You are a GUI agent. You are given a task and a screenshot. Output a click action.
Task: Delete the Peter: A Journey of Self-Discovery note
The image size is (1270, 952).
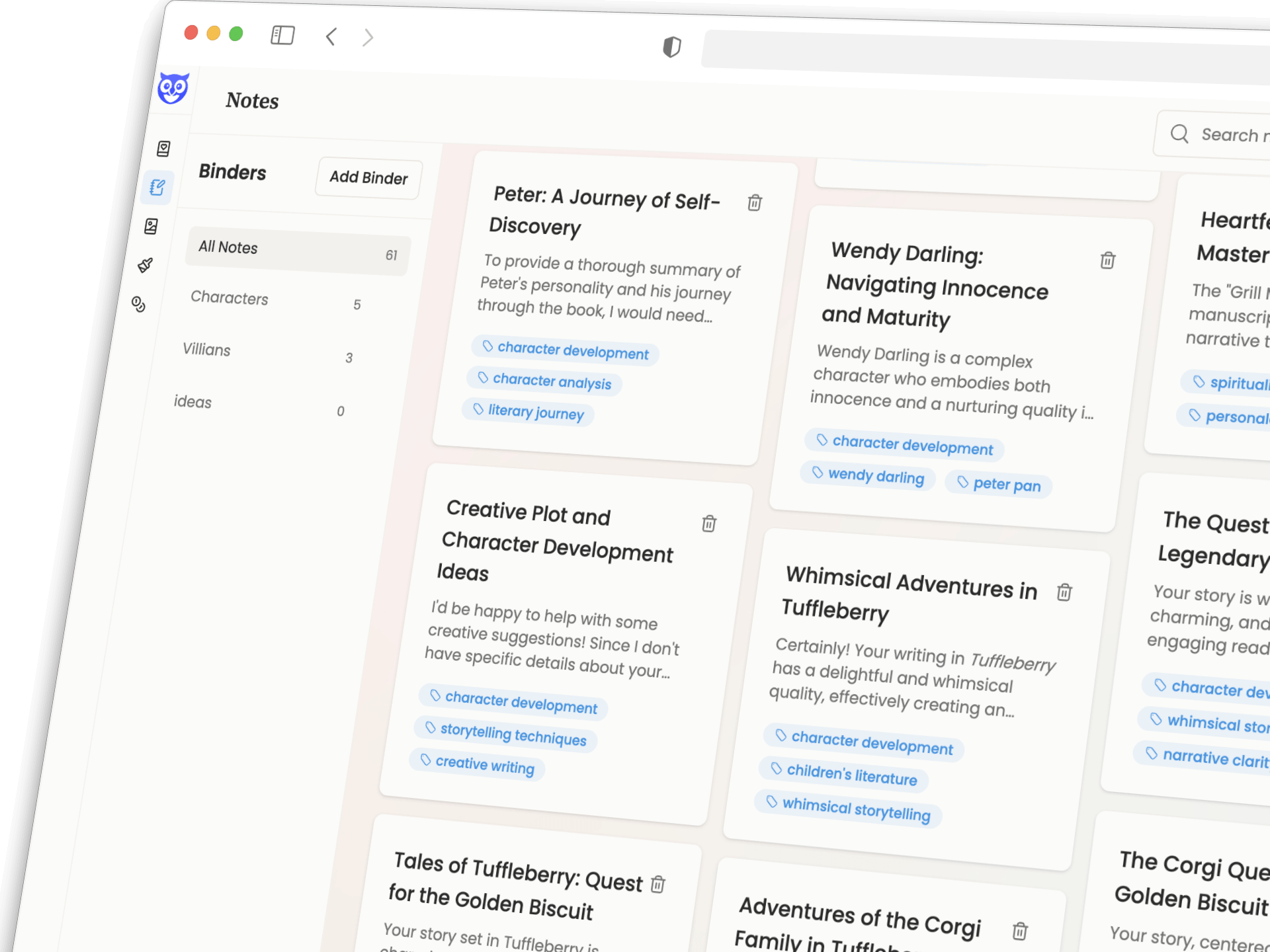755,202
